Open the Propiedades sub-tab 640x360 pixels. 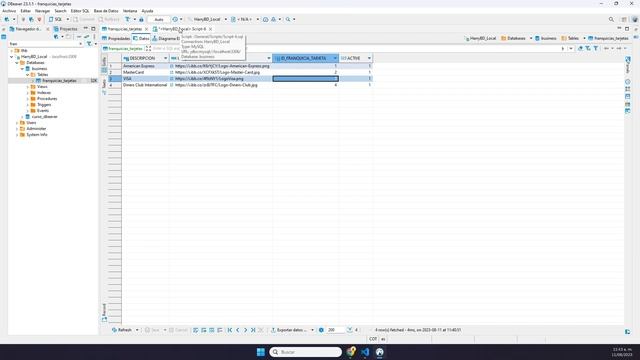(x=116, y=38)
